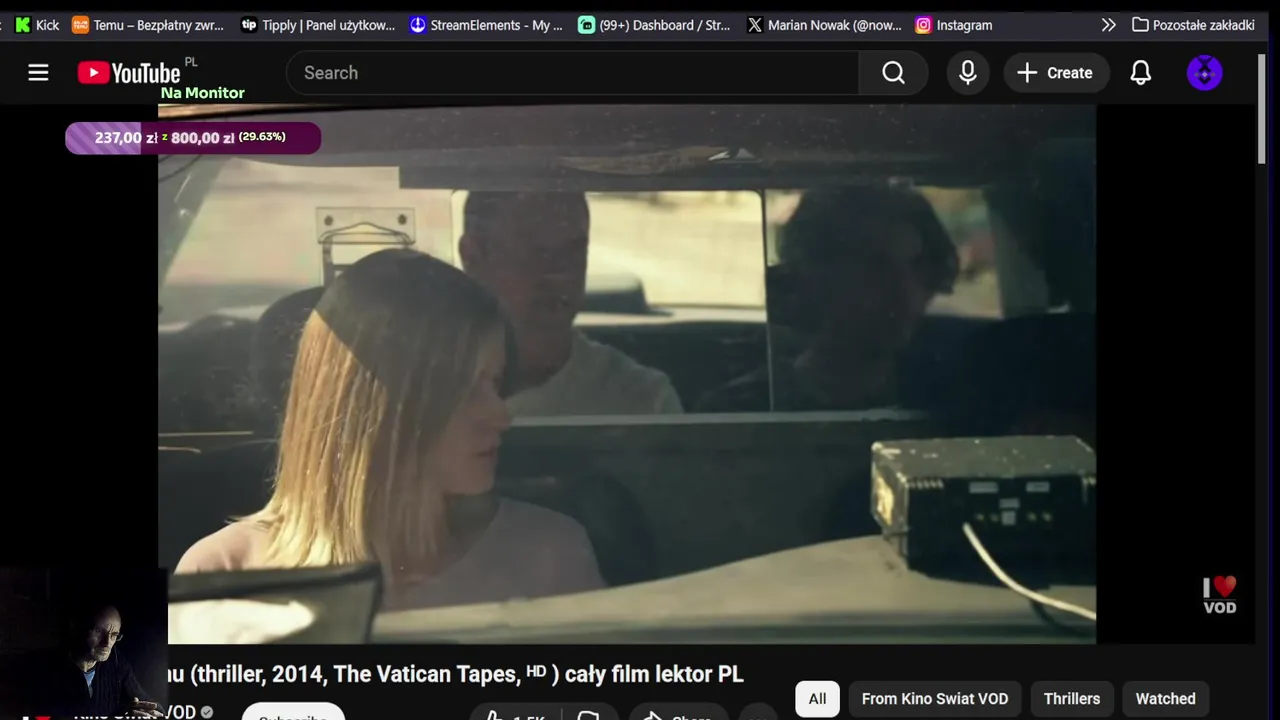Viewport: 1280px width, 720px height.
Task: Open the Instagram bookmark
Action: coord(955,25)
